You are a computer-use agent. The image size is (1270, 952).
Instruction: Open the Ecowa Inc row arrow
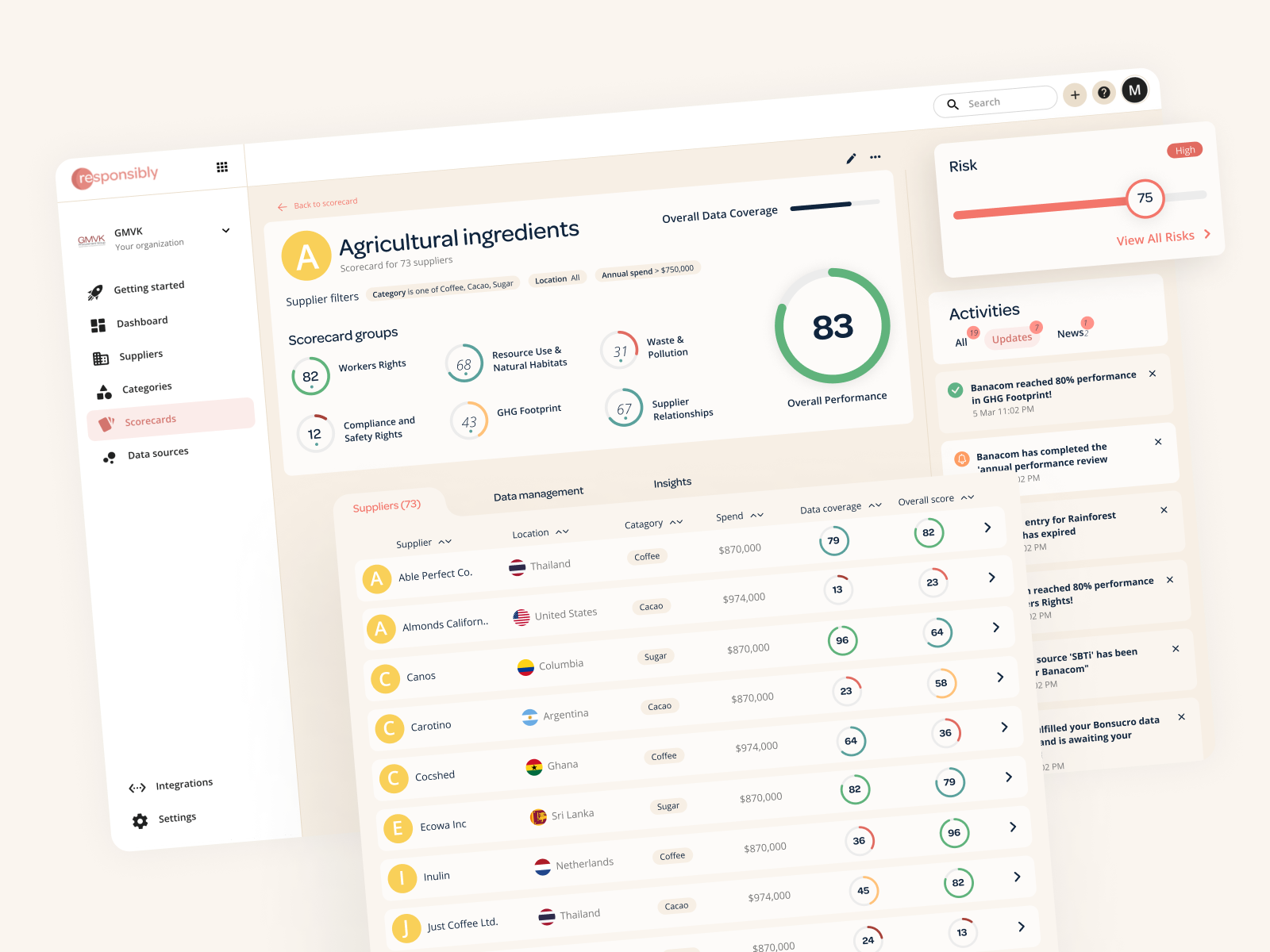1009,777
